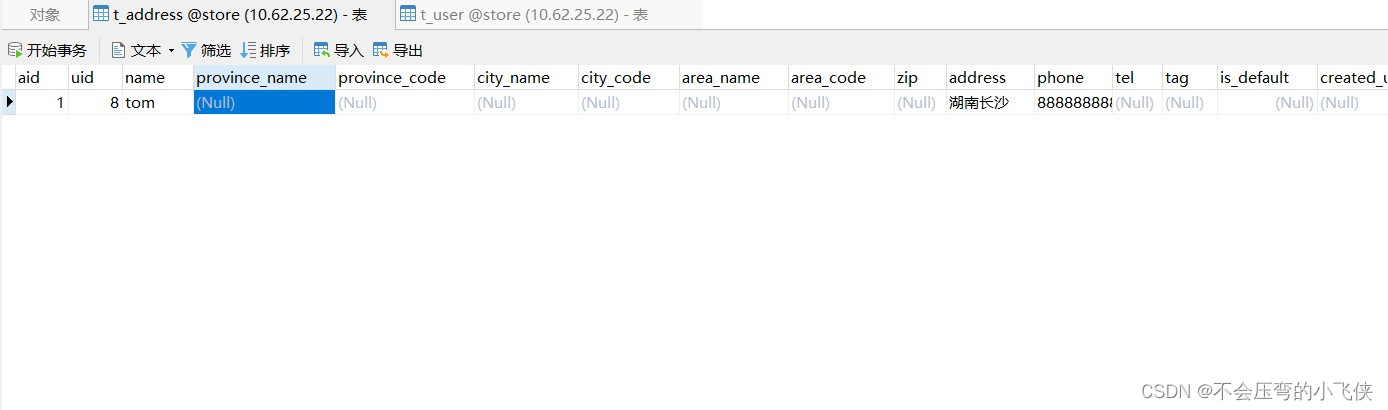The image size is (1388, 410).
Task: Click the city_name (Null) cell
Action: click(x=526, y=102)
